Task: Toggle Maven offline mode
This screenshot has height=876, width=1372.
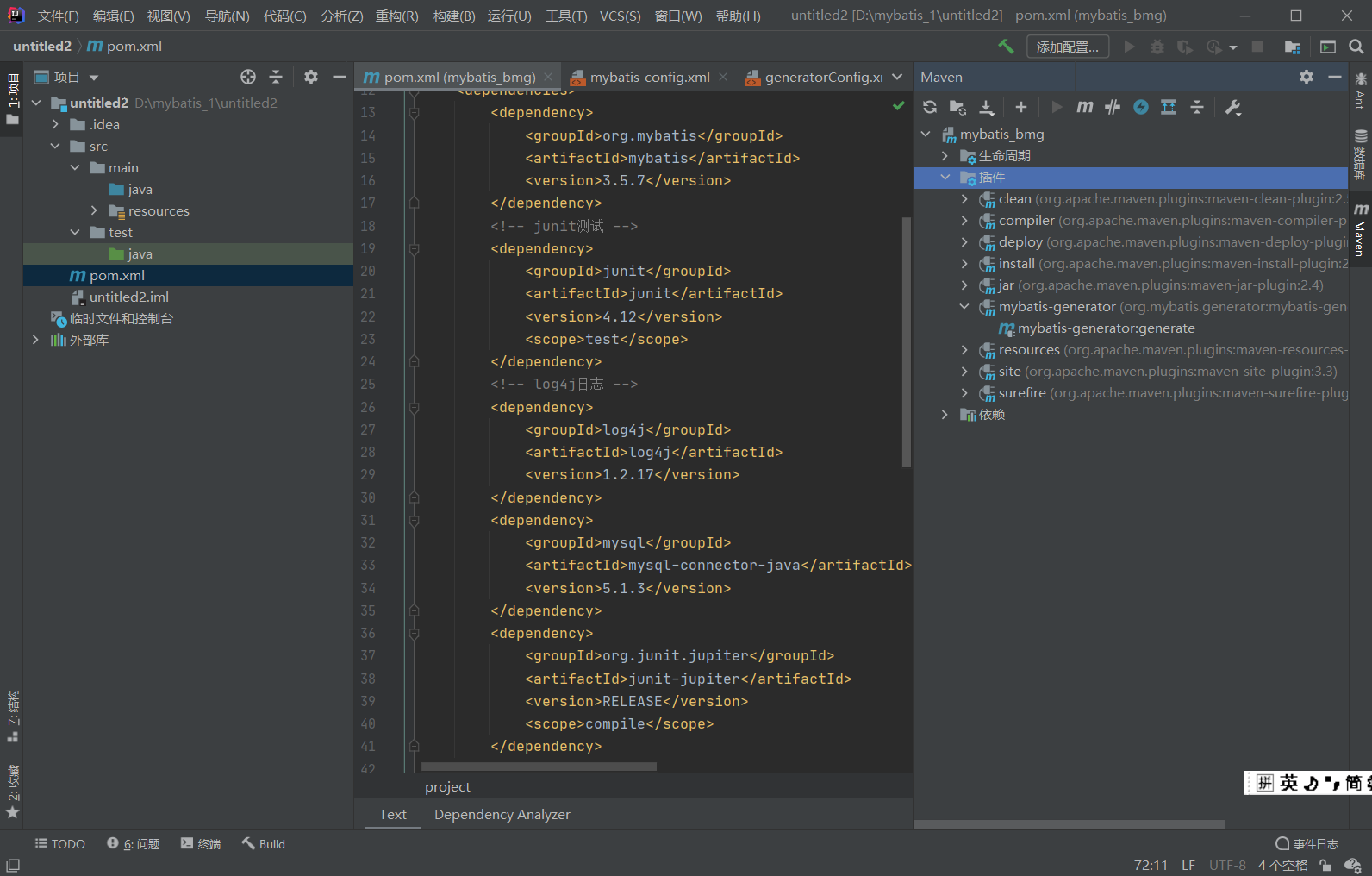Action: 1113,107
